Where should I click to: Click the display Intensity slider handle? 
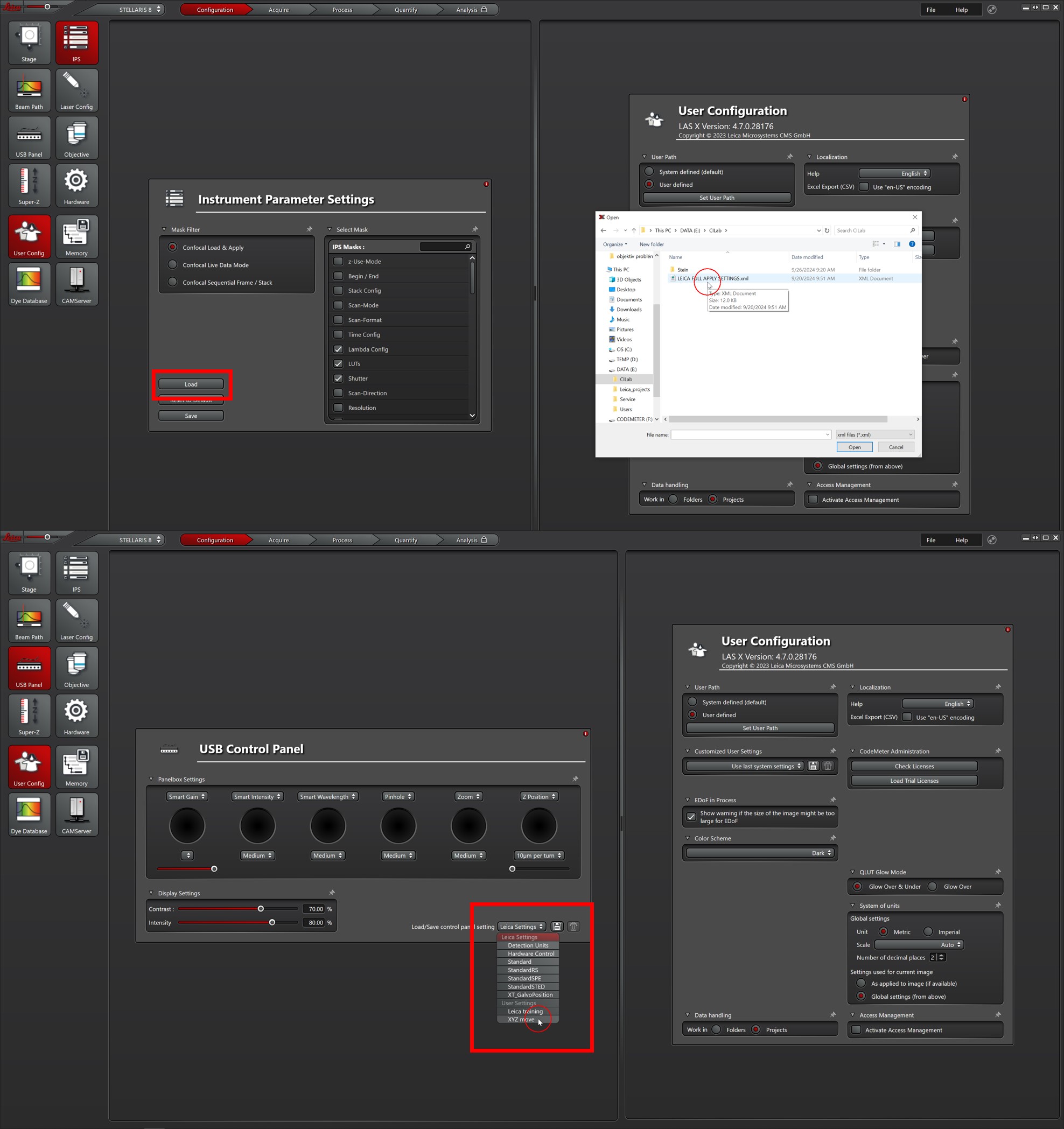272,922
